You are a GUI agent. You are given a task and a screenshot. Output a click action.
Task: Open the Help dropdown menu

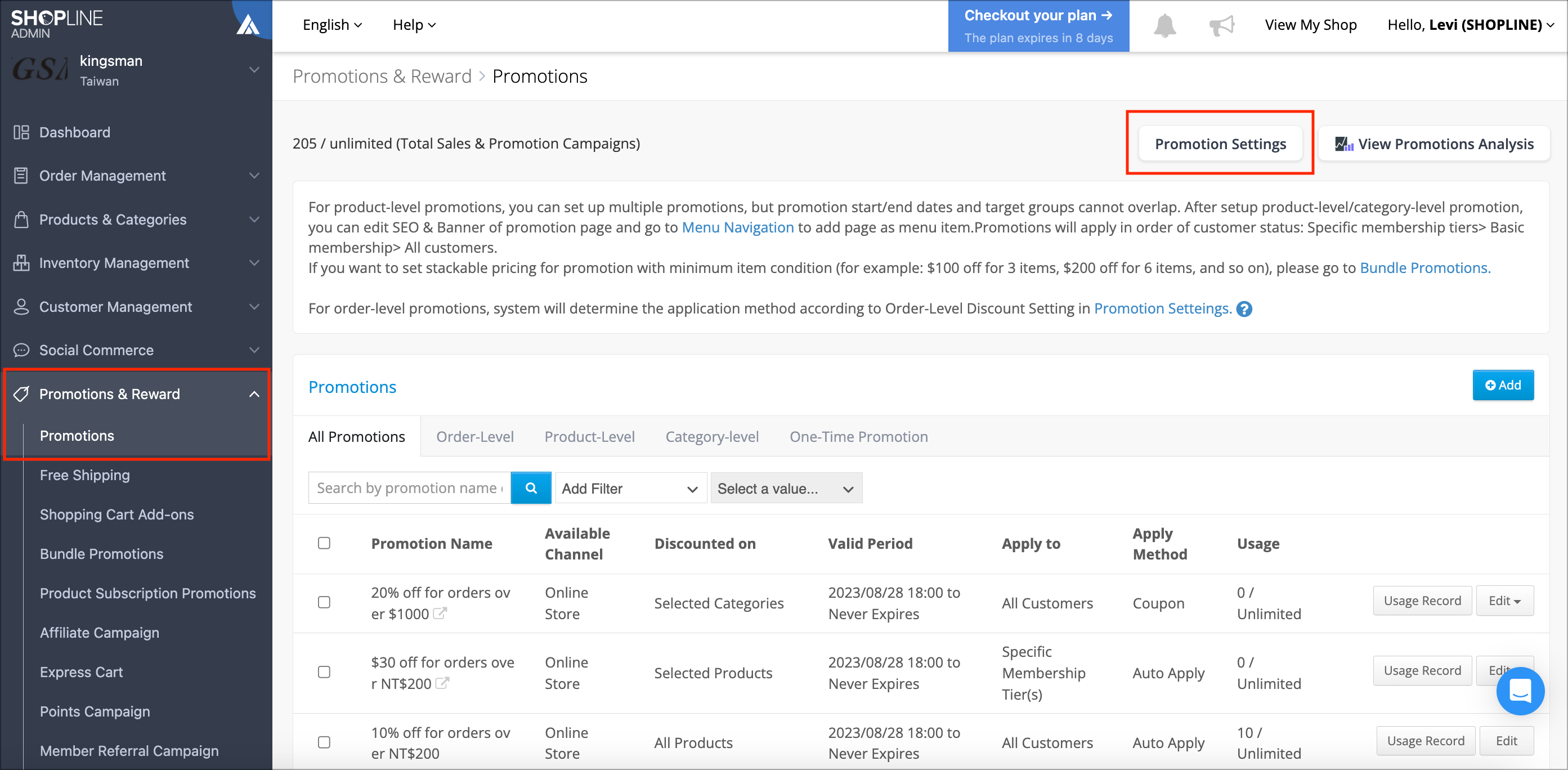[x=414, y=25]
